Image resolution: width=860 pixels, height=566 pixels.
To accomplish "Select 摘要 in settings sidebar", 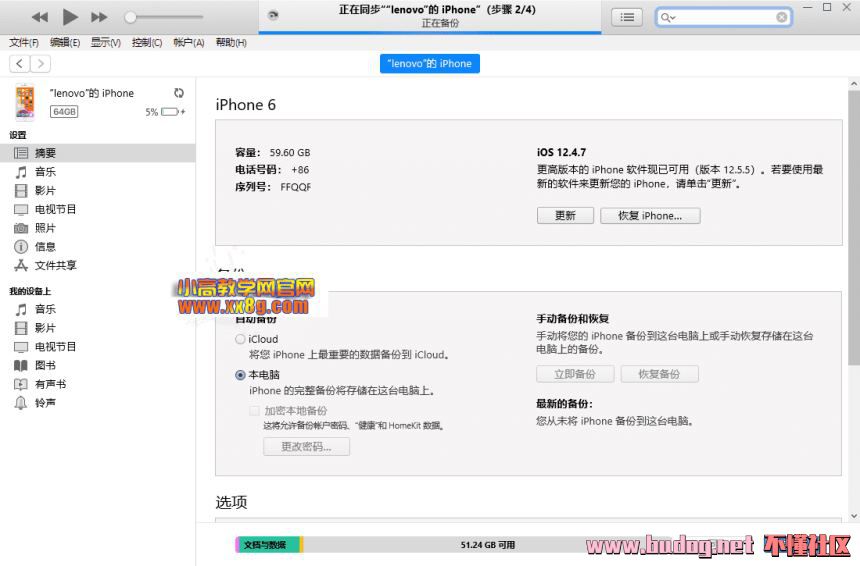I will point(98,153).
